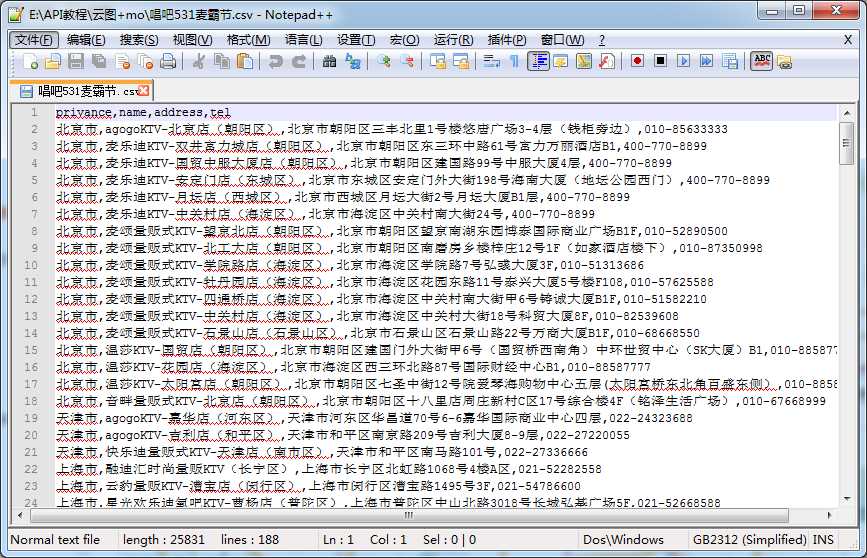Save the current recorded macro icon

pos(730,61)
